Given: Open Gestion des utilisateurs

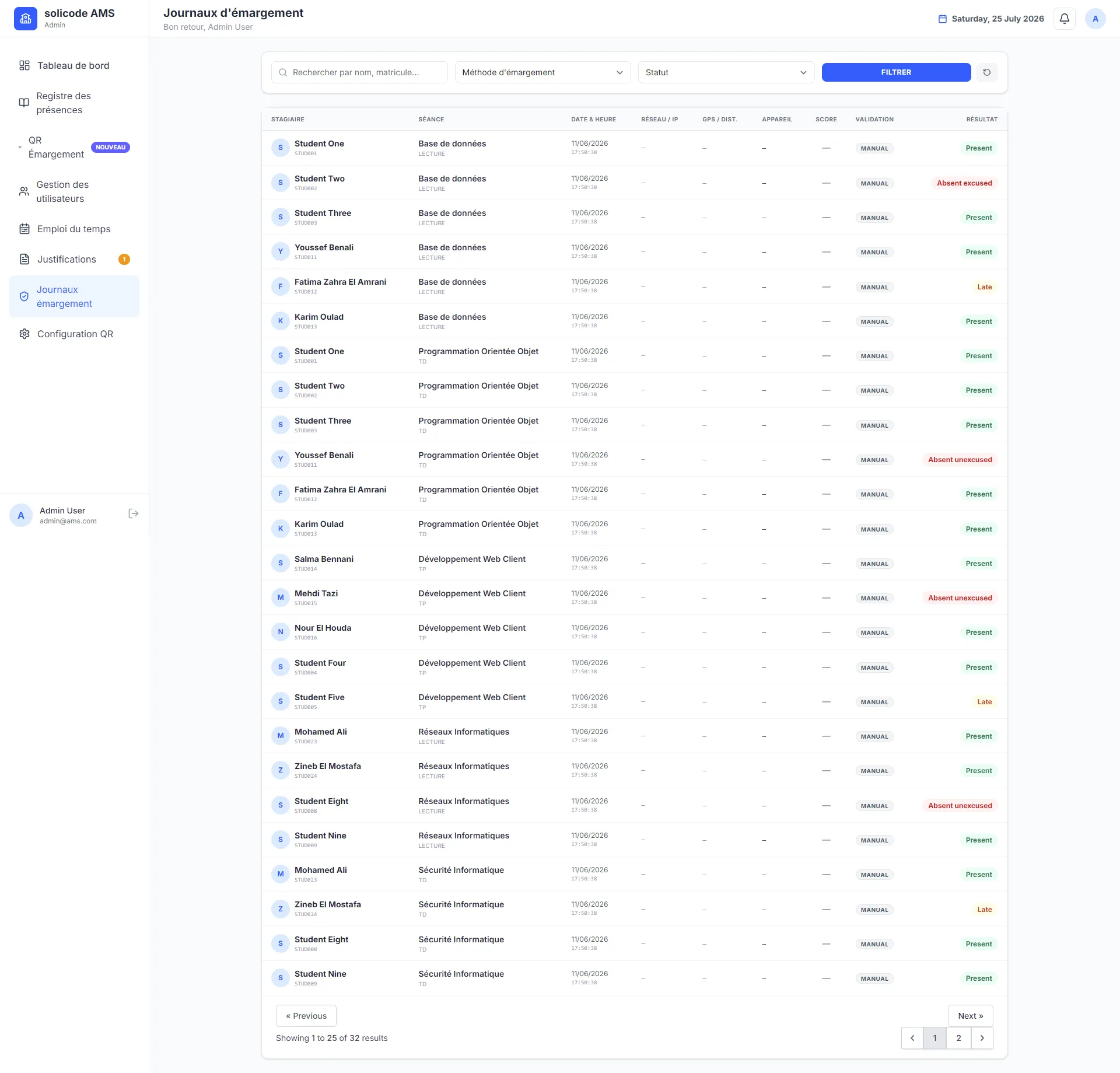Looking at the screenshot, I should pos(74,191).
